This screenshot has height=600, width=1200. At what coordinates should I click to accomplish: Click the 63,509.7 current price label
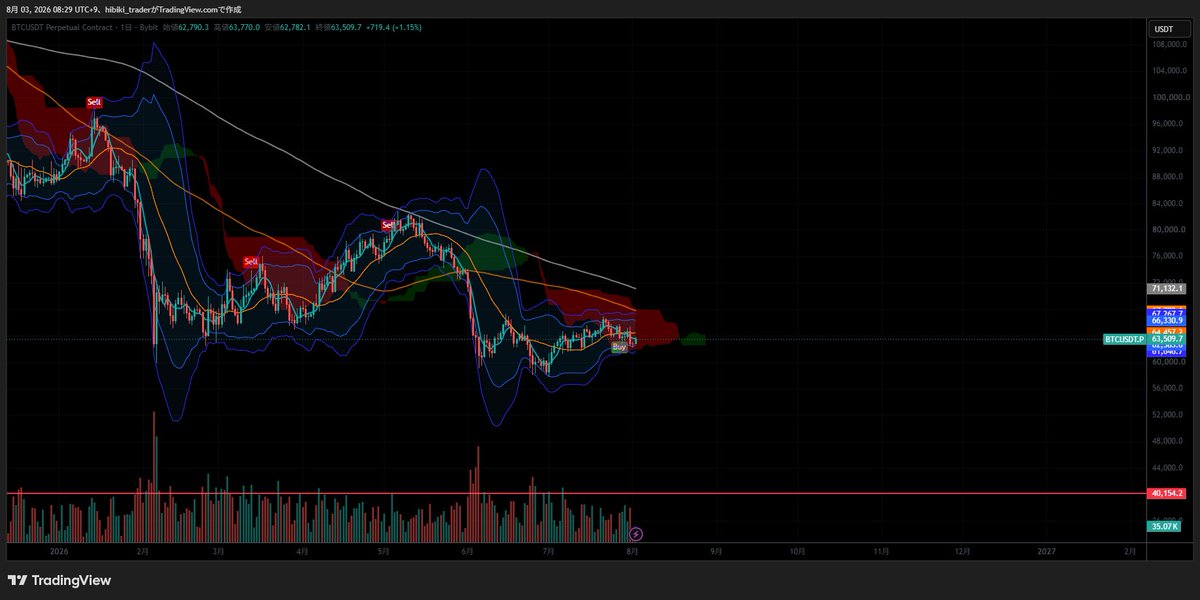[x=1167, y=340]
